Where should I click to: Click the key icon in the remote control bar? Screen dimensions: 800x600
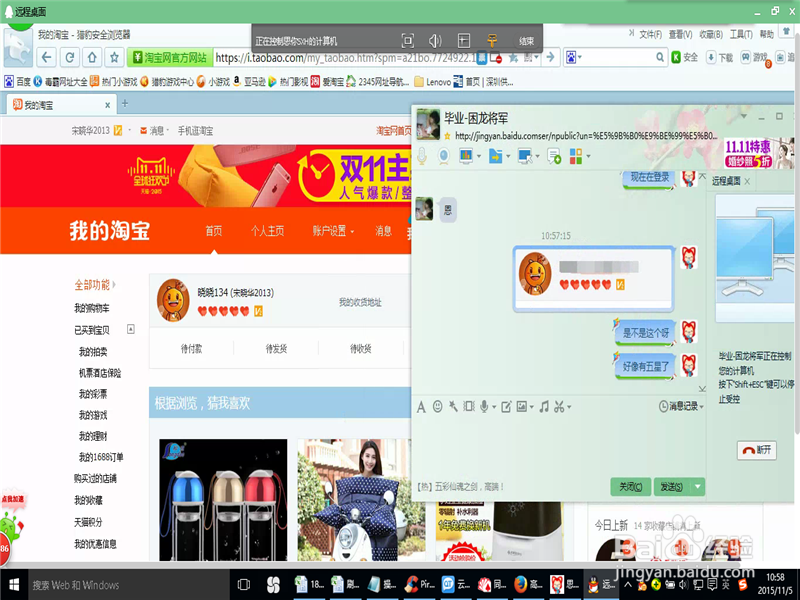pyautogui.click(x=492, y=39)
